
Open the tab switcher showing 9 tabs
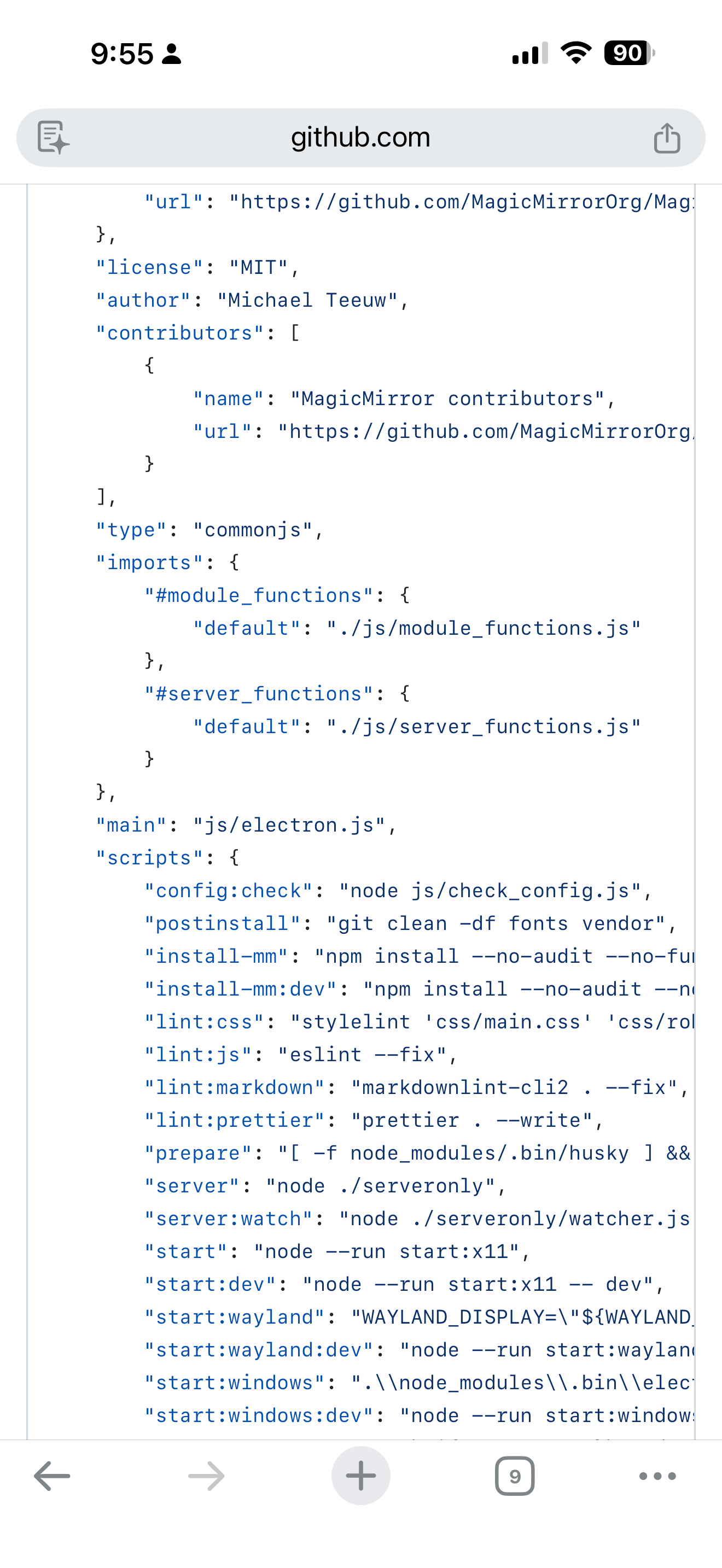[x=514, y=1476]
